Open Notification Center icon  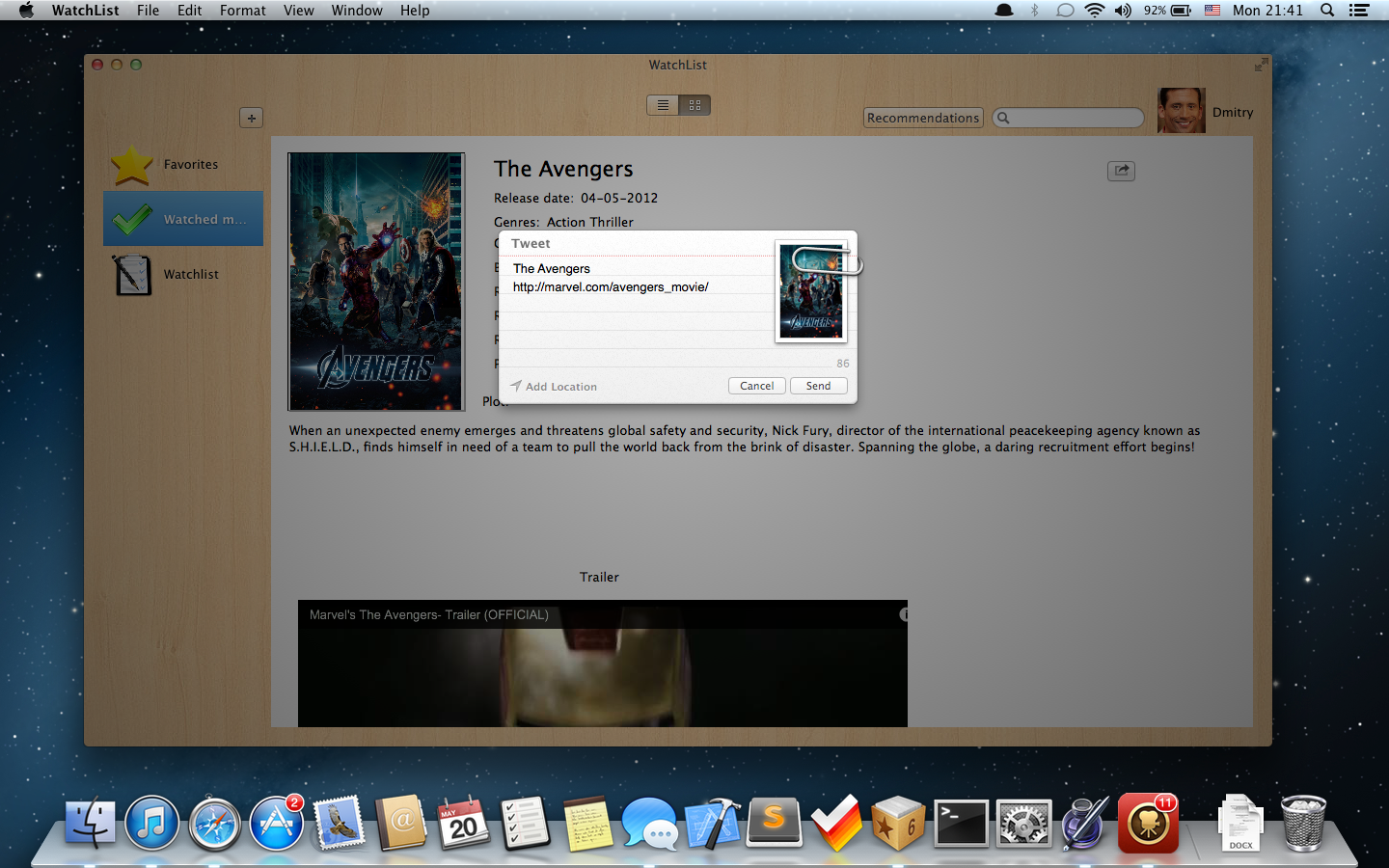[1359, 11]
